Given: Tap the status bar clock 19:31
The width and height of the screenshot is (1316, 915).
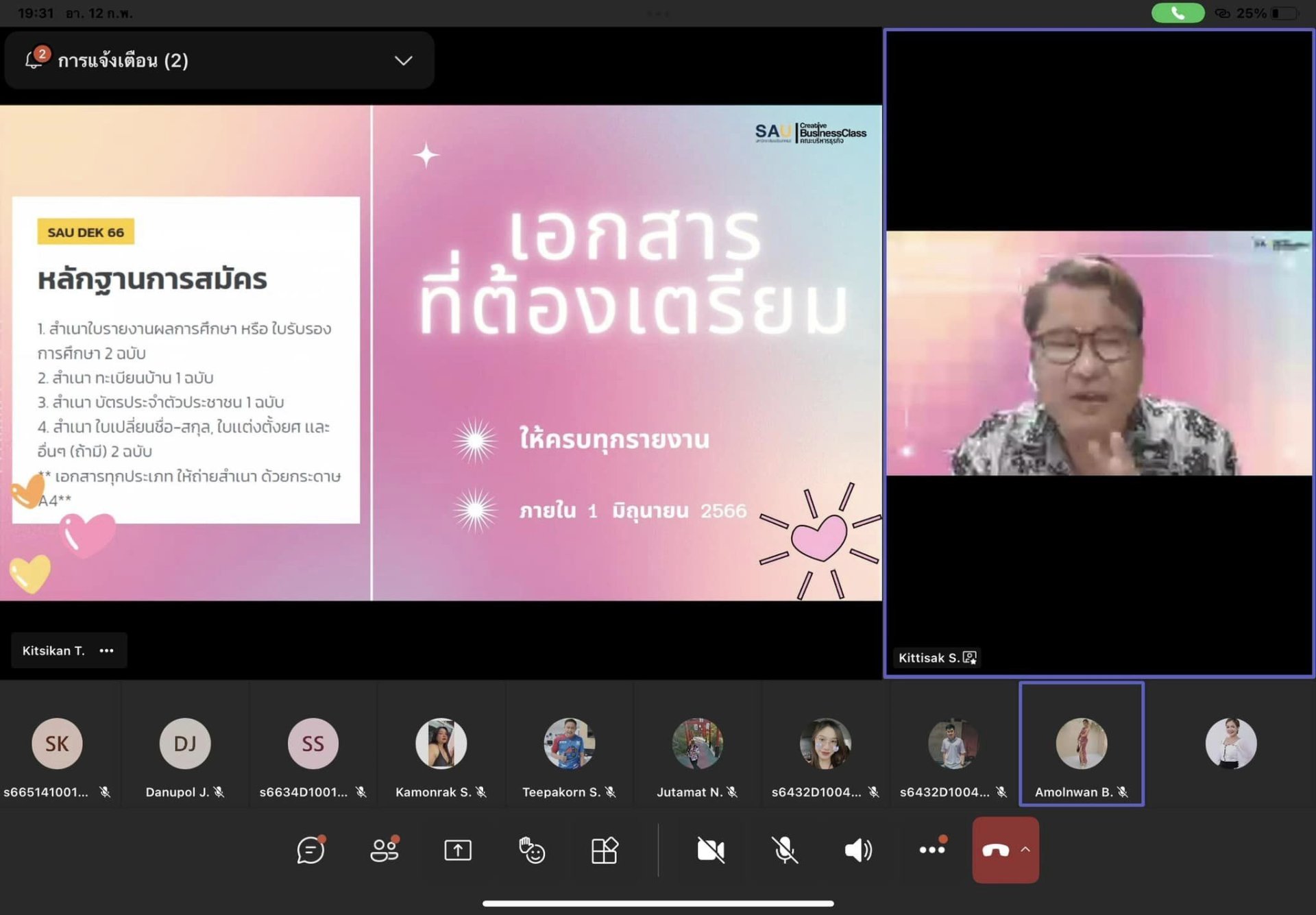Looking at the screenshot, I should (36, 13).
